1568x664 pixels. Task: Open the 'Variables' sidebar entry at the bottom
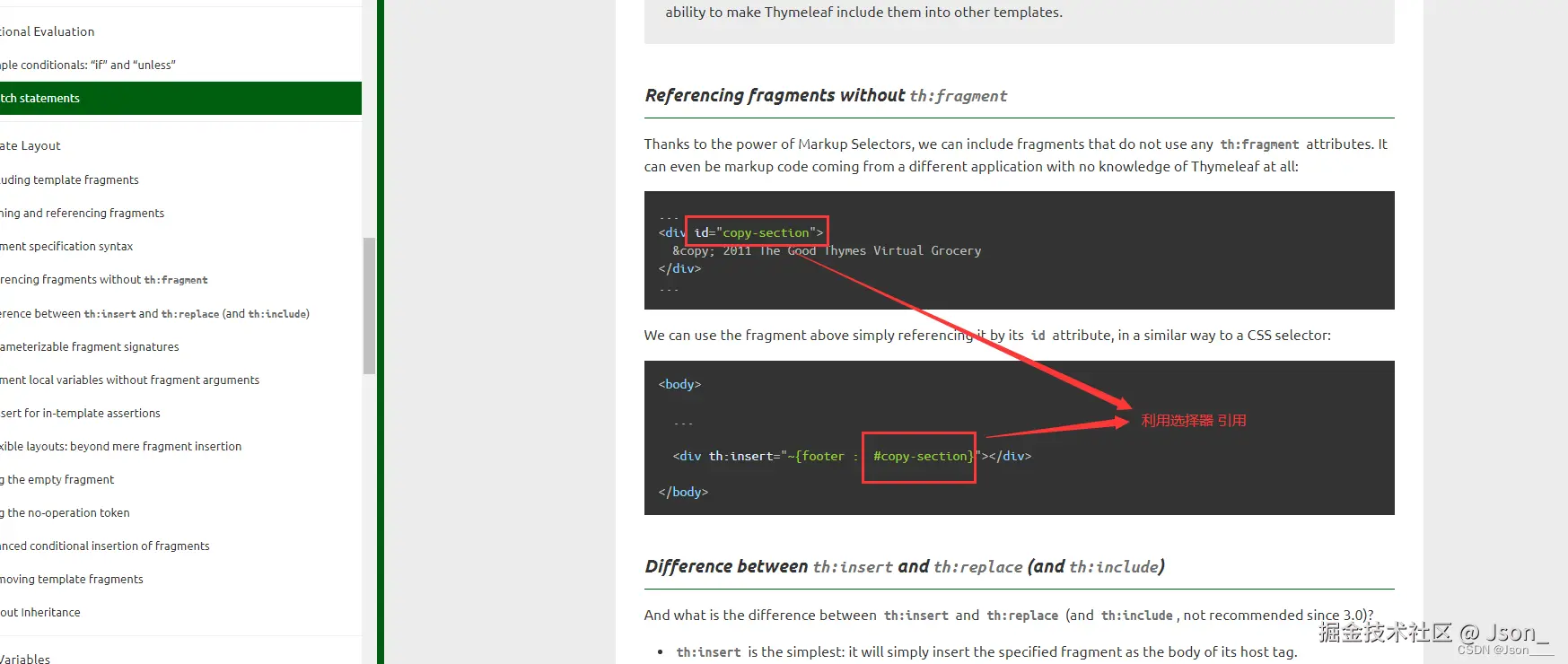click(x=25, y=659)
